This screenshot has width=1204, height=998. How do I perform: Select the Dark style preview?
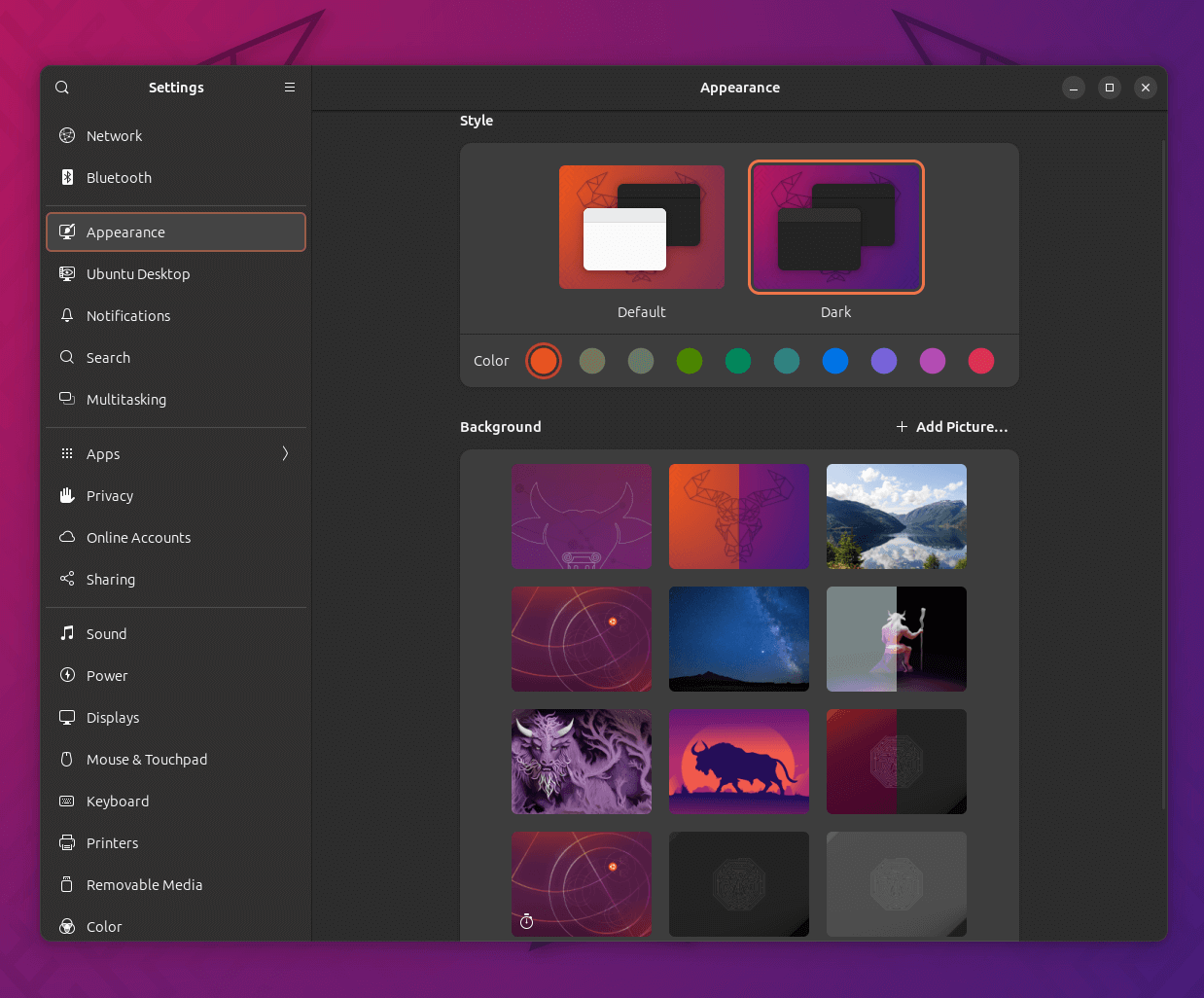click(835, 227)
